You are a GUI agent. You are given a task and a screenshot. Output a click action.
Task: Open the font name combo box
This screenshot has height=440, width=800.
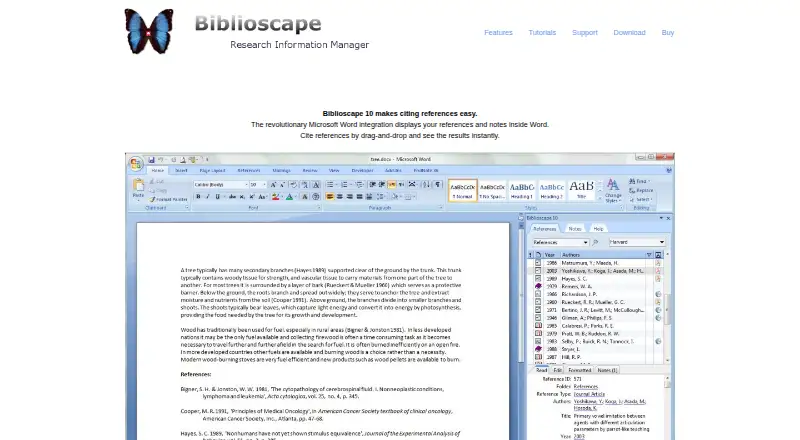[220, 185]
